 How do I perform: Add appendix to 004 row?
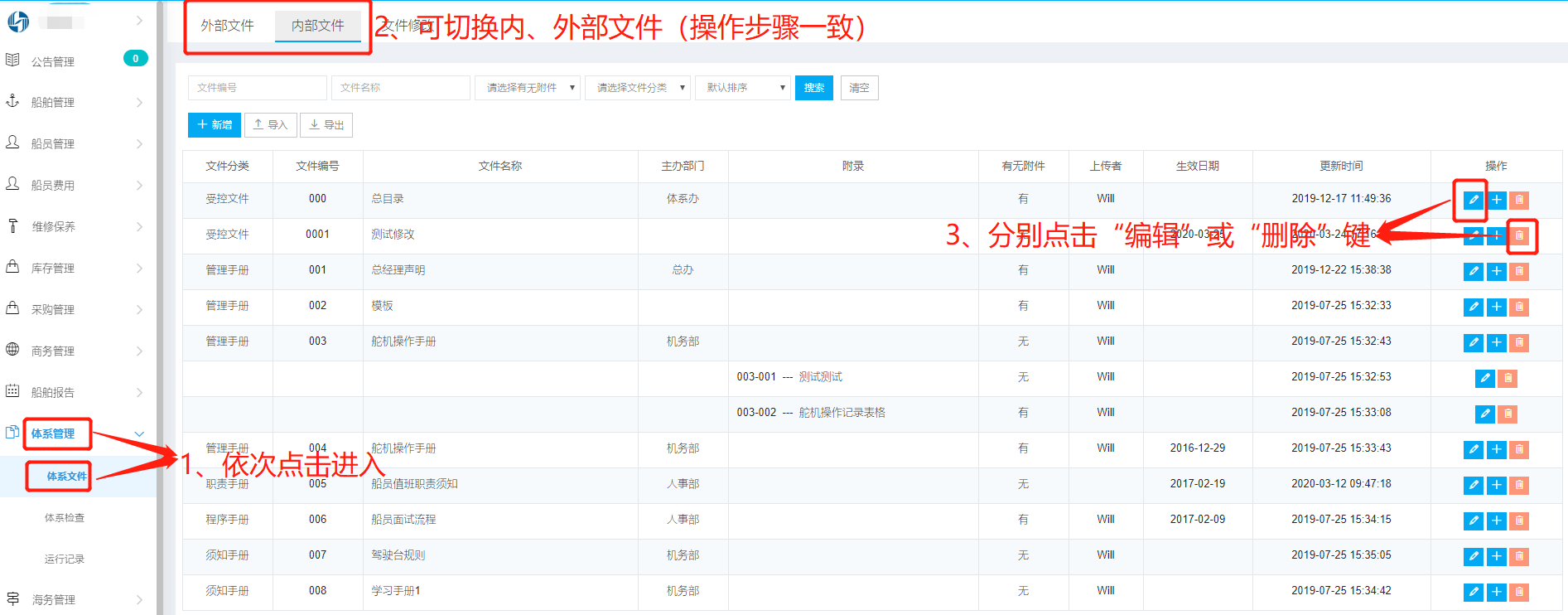click(x=1496, y=449)
